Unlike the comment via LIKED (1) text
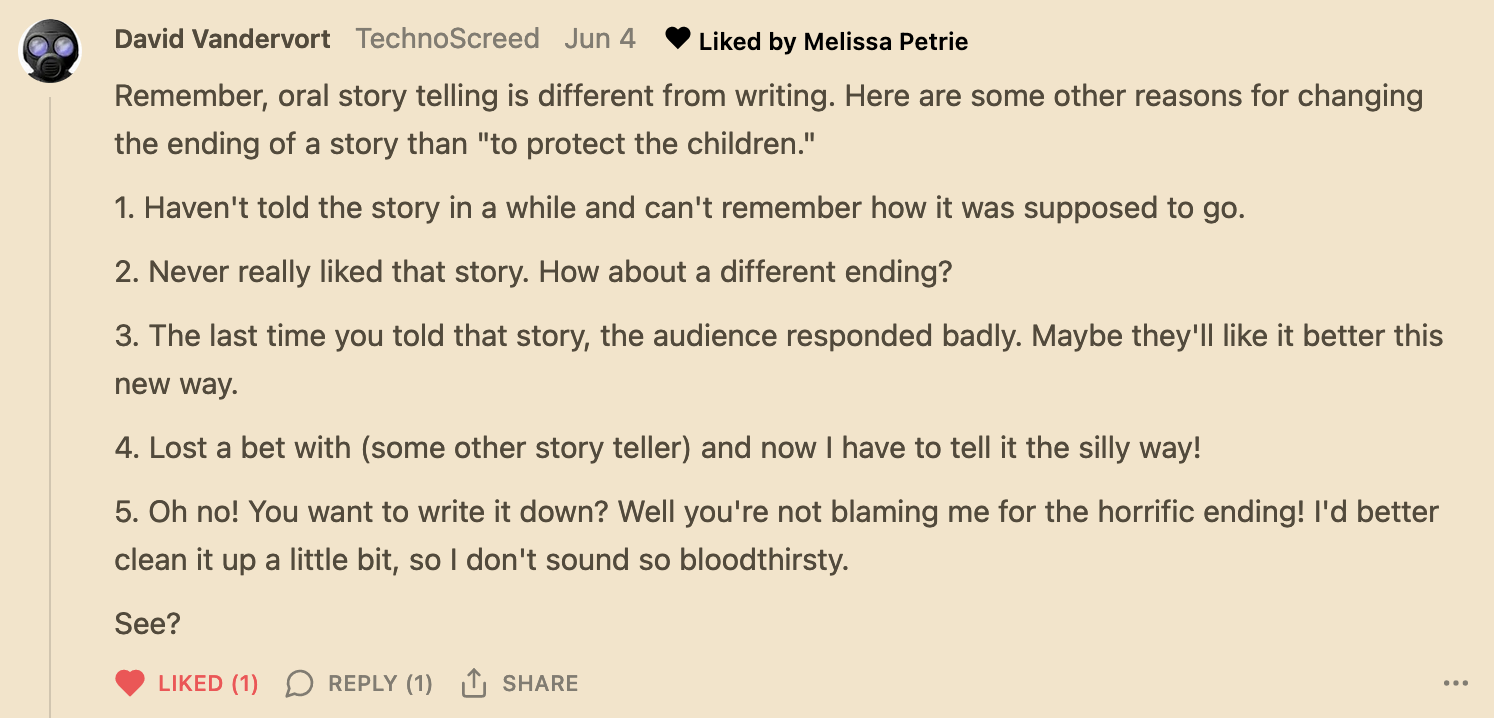 208,684
